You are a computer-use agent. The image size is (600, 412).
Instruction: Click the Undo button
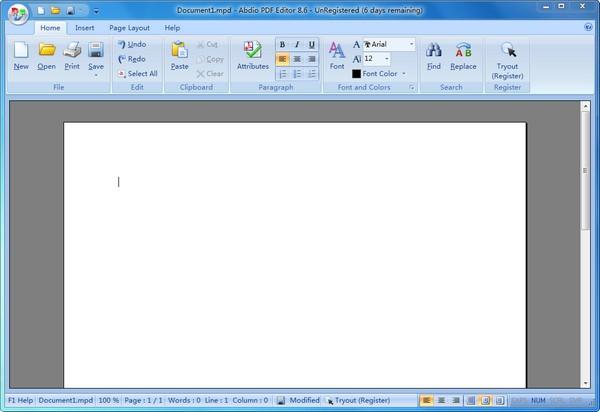[x=131, y=45]
